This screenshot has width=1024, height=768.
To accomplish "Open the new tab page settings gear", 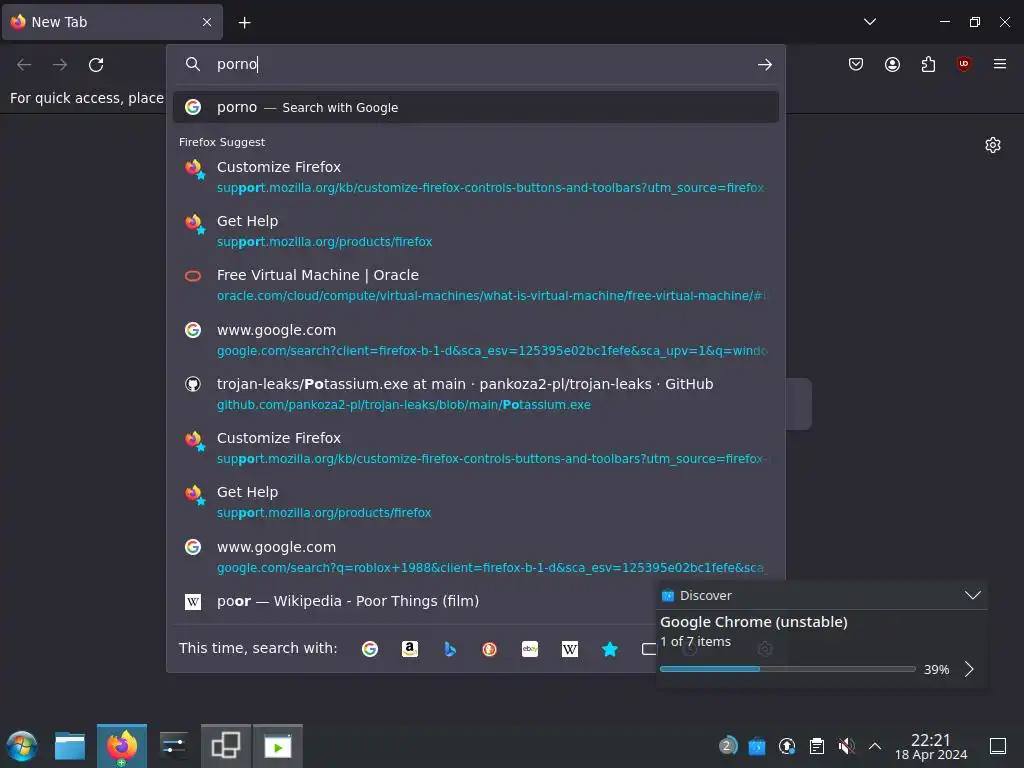I will tap(993, 145).
